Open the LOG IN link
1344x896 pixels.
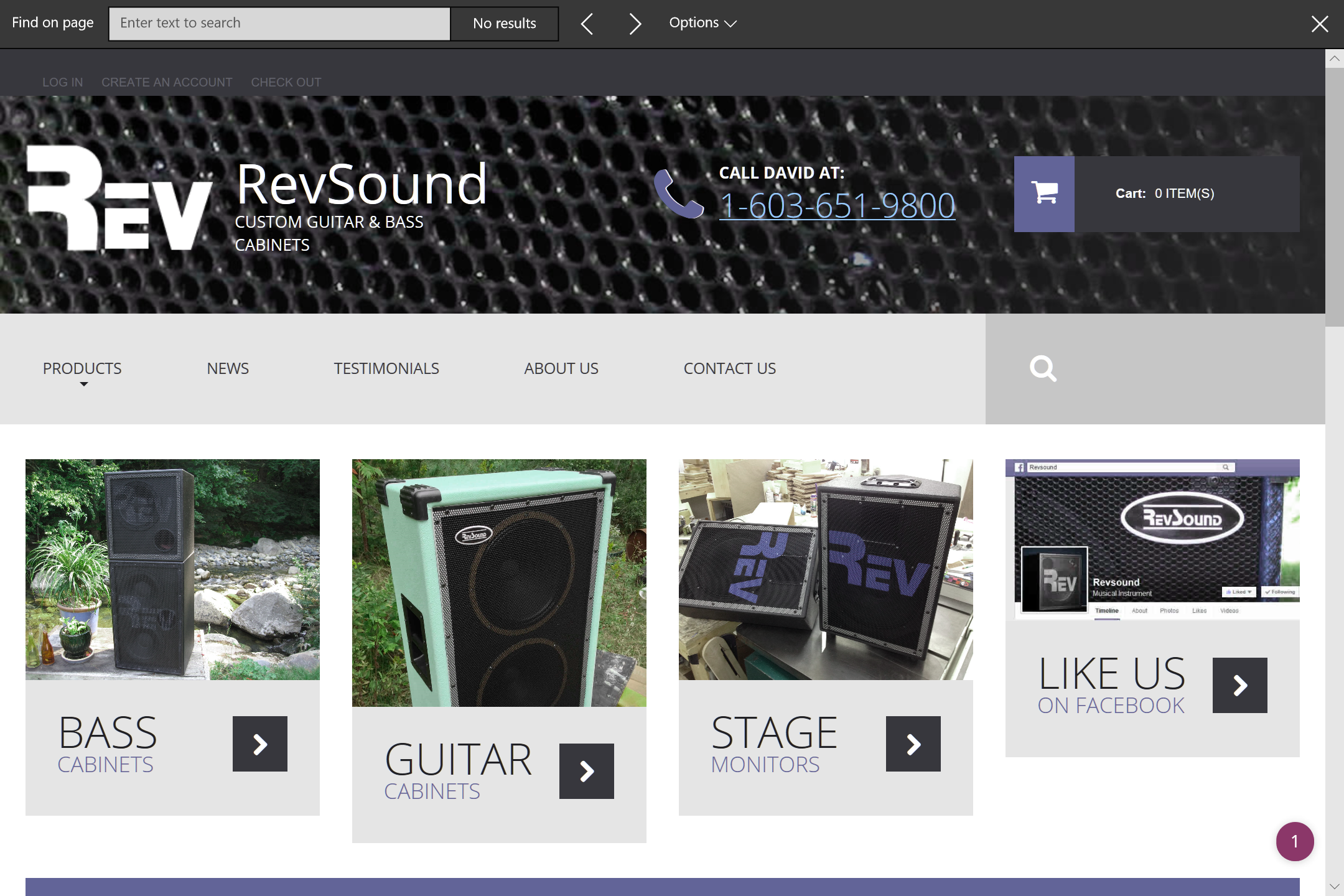(62, 82)
